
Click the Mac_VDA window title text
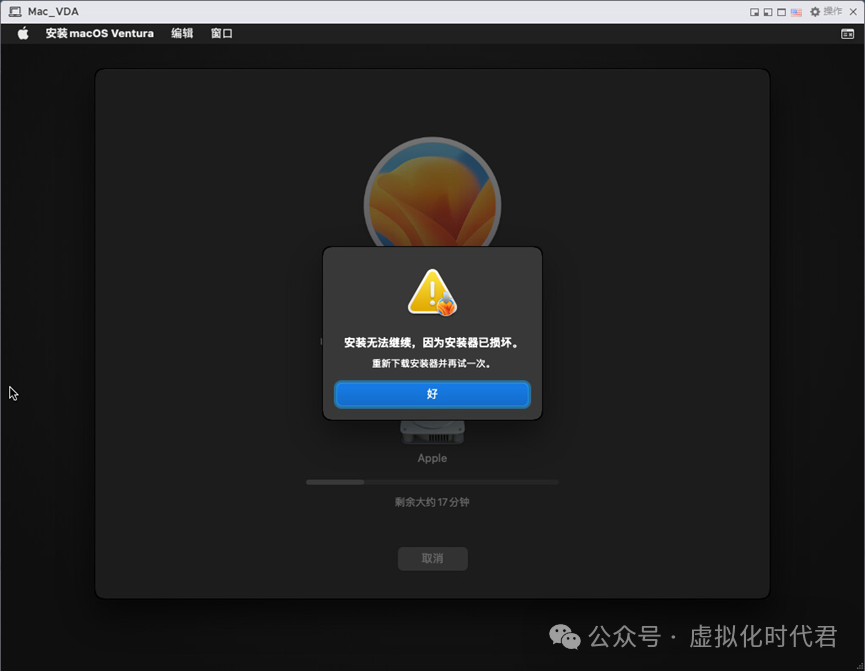pos(54,12)
